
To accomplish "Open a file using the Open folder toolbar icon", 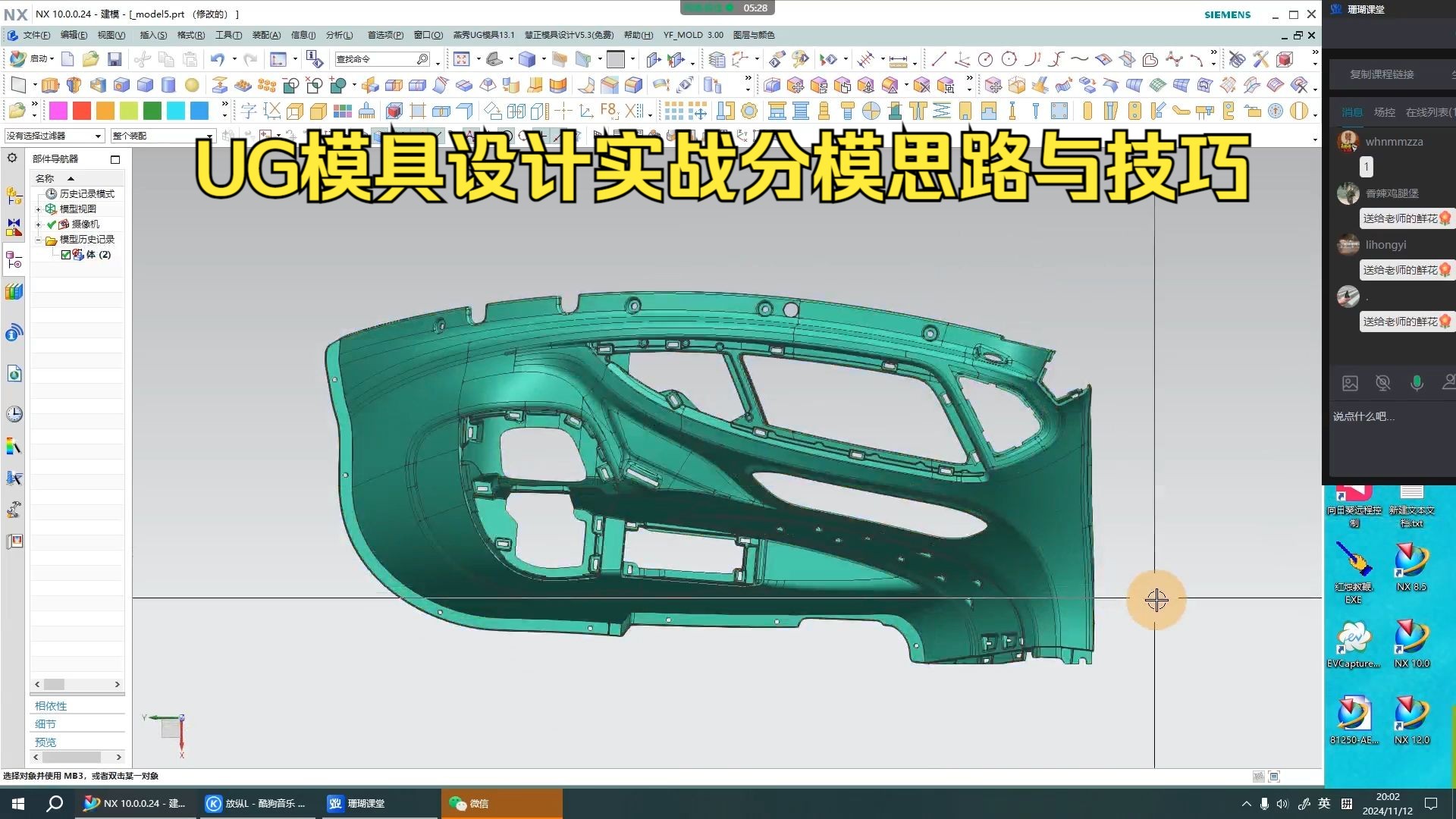I will click(91, 59).
